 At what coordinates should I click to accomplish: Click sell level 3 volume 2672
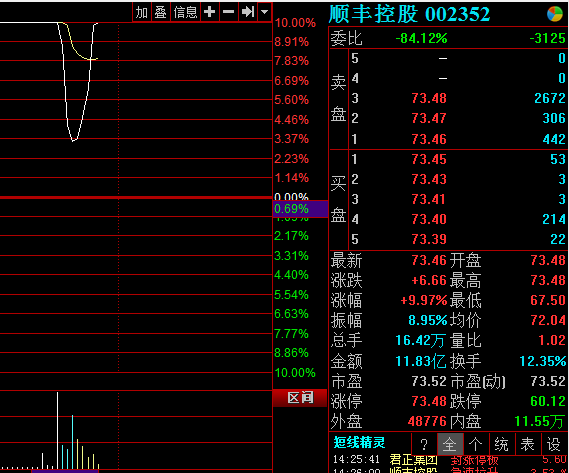coord(550,98)
